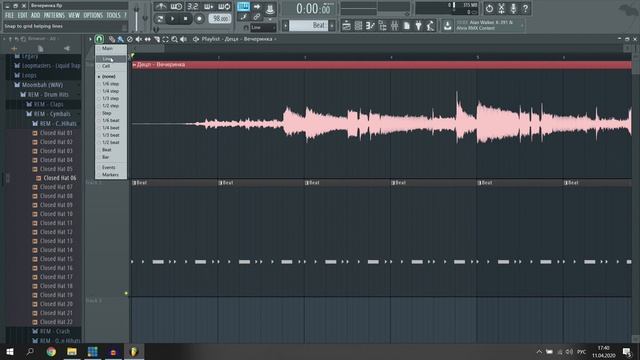Select 1/4 beat snap option
The width and height of the screenshot is (640, 360).
[x=111, y=128]
